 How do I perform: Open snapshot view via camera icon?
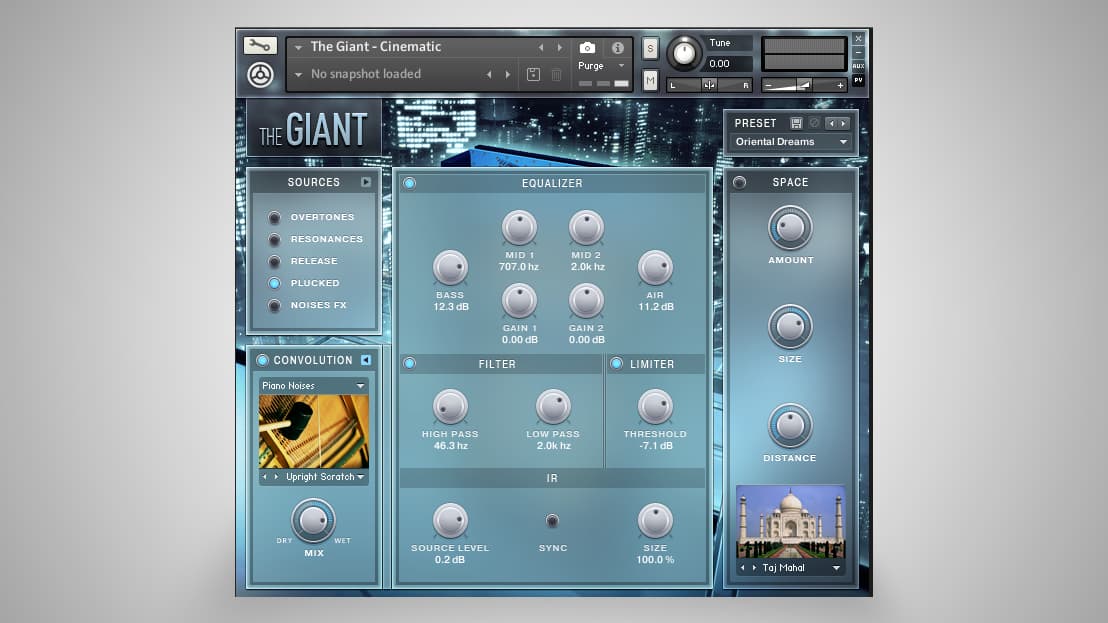click(x=587, y=46)
